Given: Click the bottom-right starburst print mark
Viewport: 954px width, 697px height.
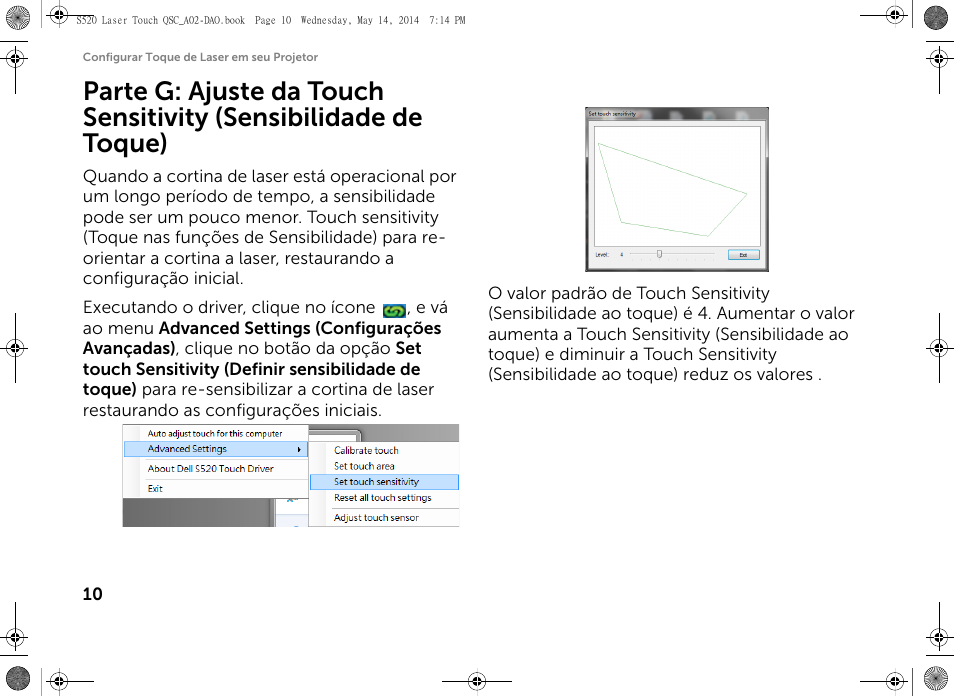Looking at the screenshot, I should tap(935, 679).
